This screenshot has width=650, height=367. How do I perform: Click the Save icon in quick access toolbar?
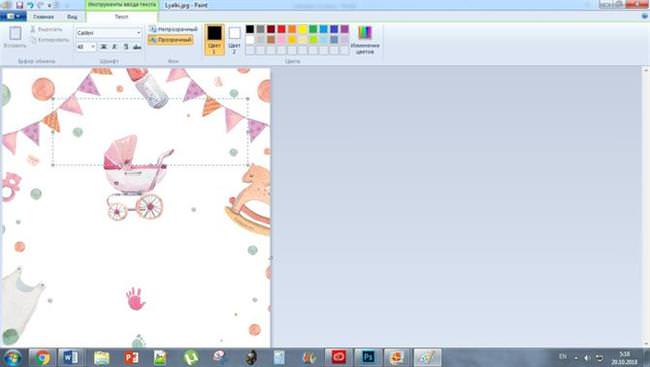[x=19, y=5]
